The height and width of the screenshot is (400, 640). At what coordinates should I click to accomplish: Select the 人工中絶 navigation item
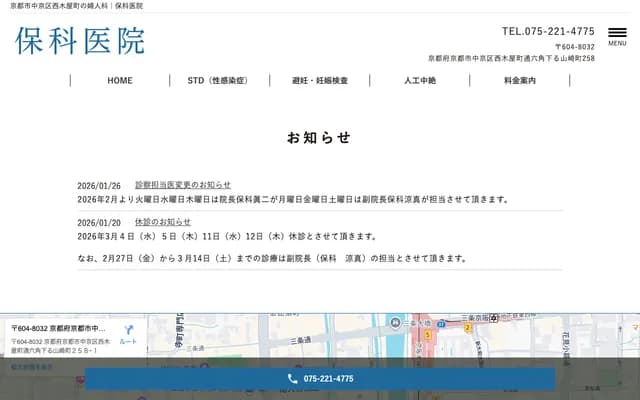[420, 80]
